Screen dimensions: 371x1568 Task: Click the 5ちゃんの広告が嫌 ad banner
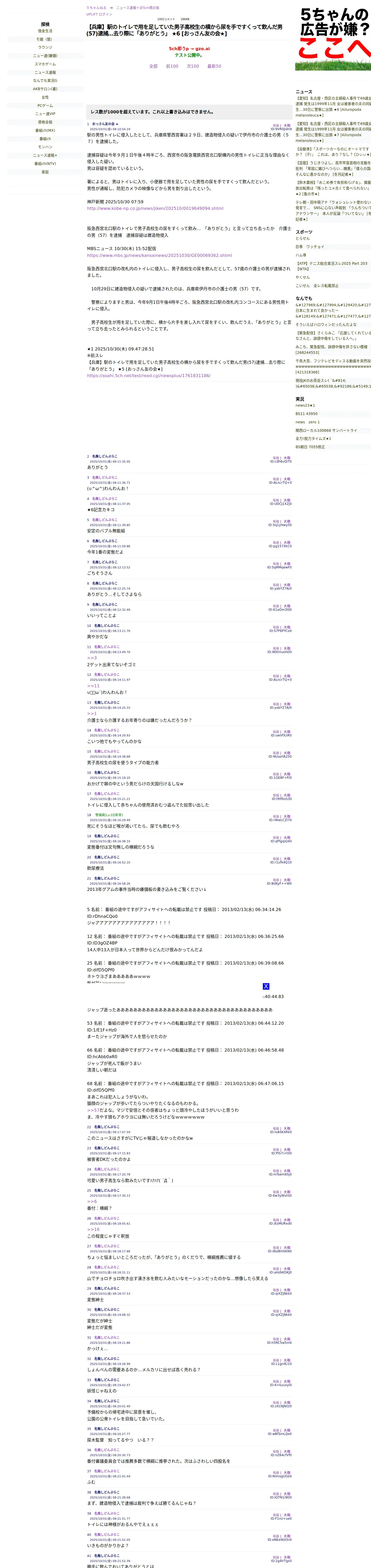pos(333,39)
